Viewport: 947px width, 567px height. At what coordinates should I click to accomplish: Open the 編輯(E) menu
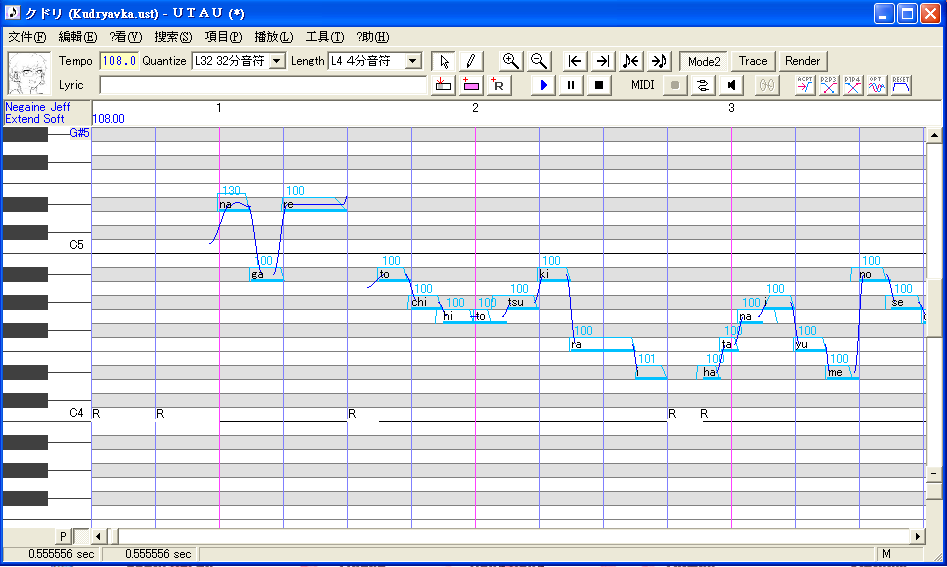click(77, 37)
